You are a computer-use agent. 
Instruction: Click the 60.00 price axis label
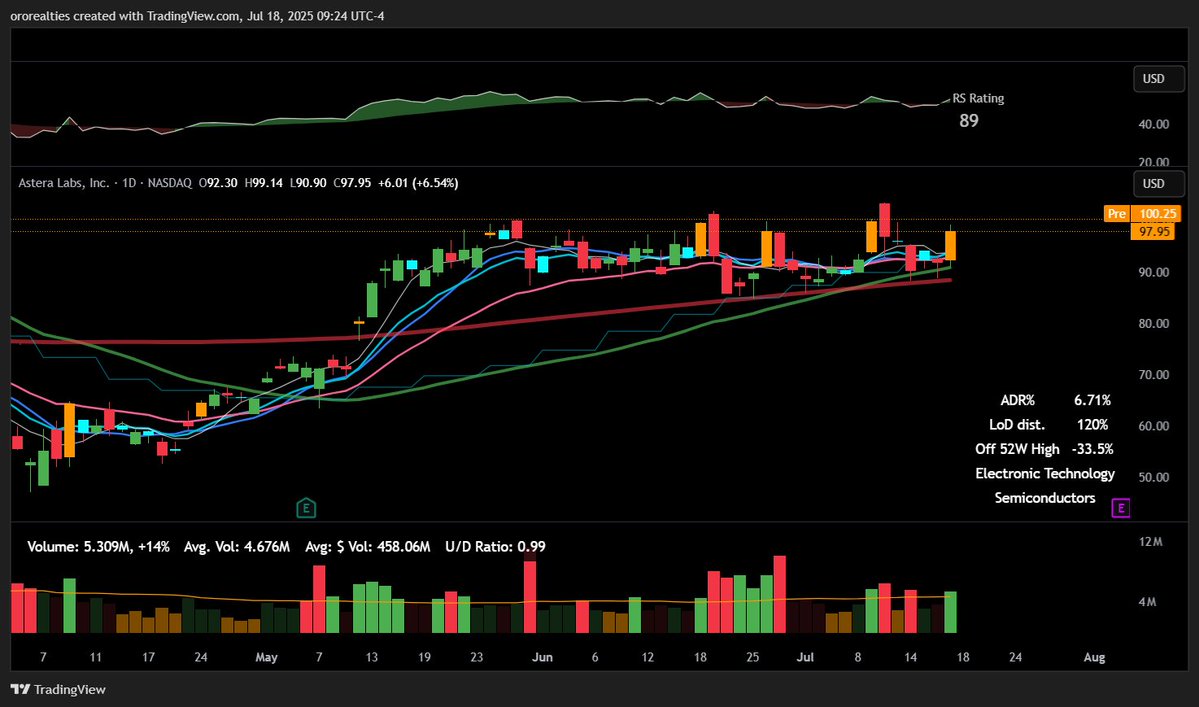click(x=1154, y=426)
